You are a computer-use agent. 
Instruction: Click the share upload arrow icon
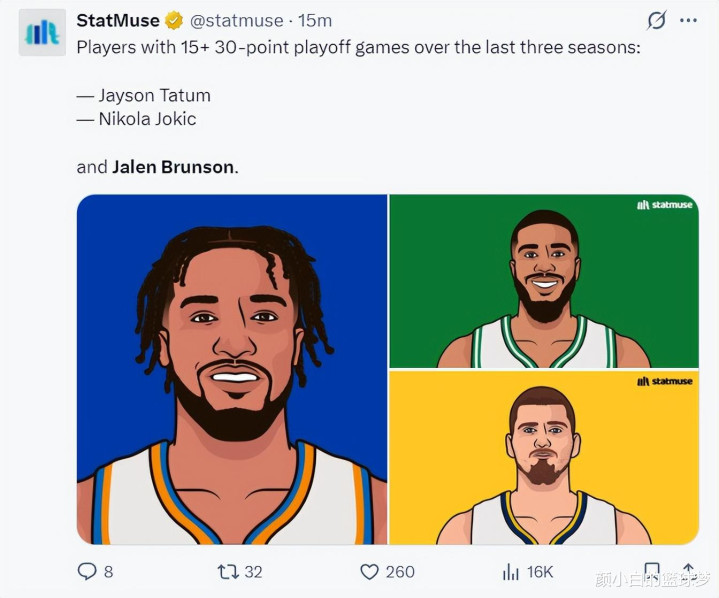(688, 571)
